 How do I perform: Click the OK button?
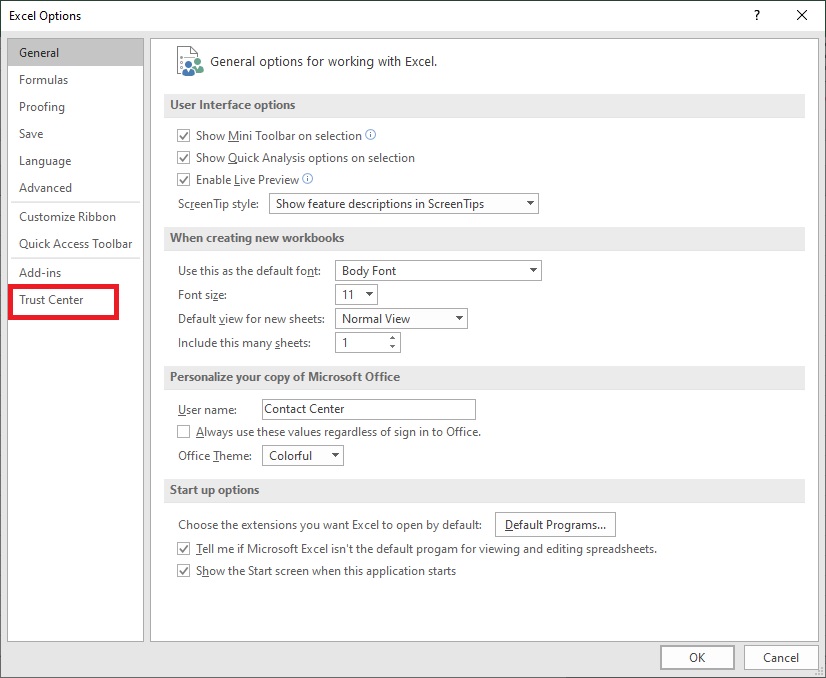[697, 657]
